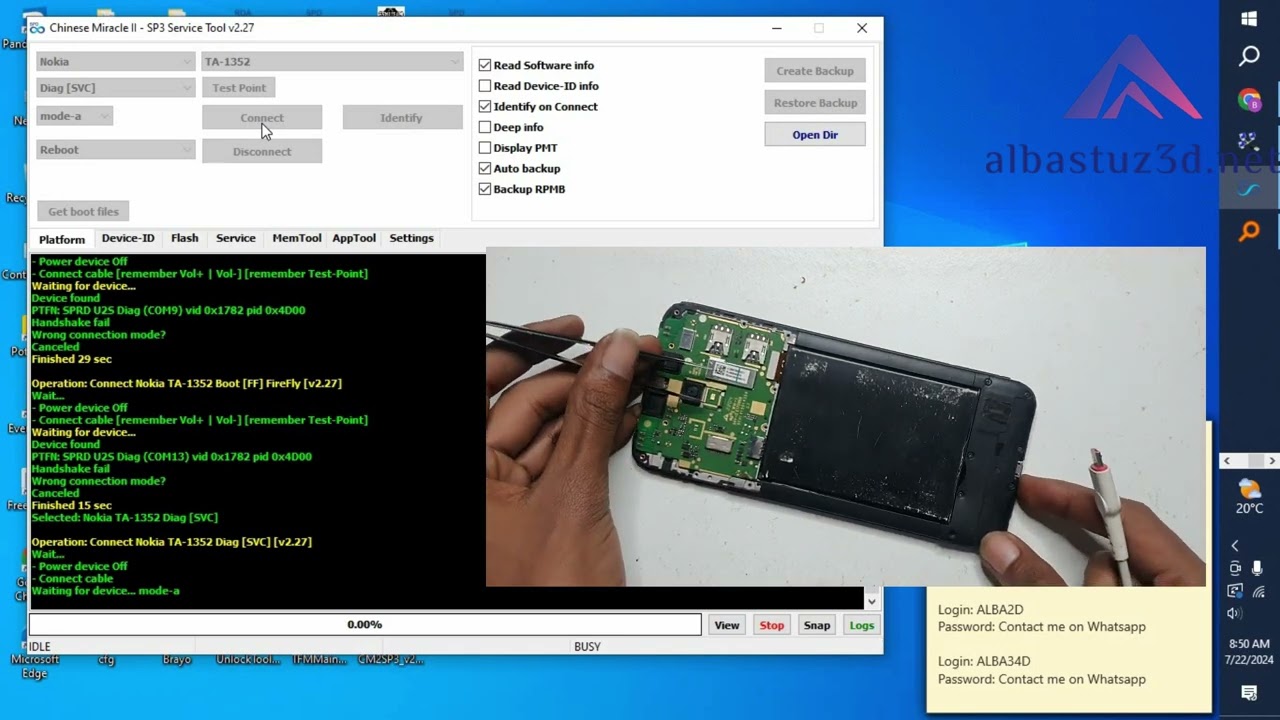Click the orange magnifier taskbar app icon

click(x=1249, y=232)
